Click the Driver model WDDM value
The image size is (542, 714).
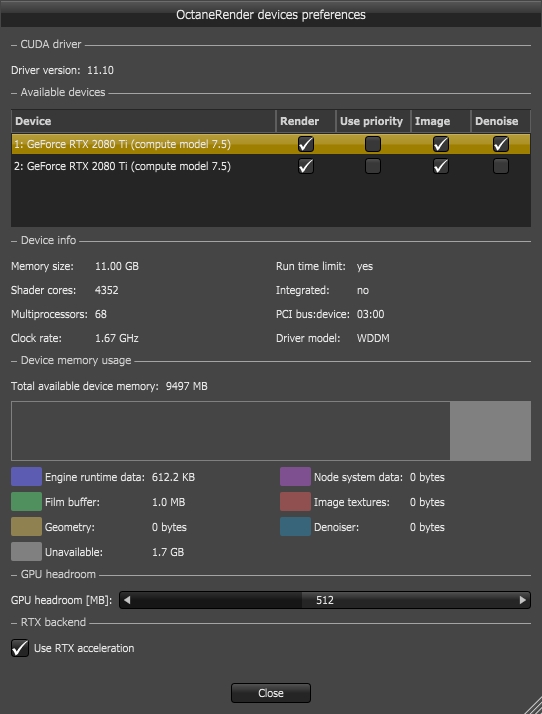click(x=373, y=338)
